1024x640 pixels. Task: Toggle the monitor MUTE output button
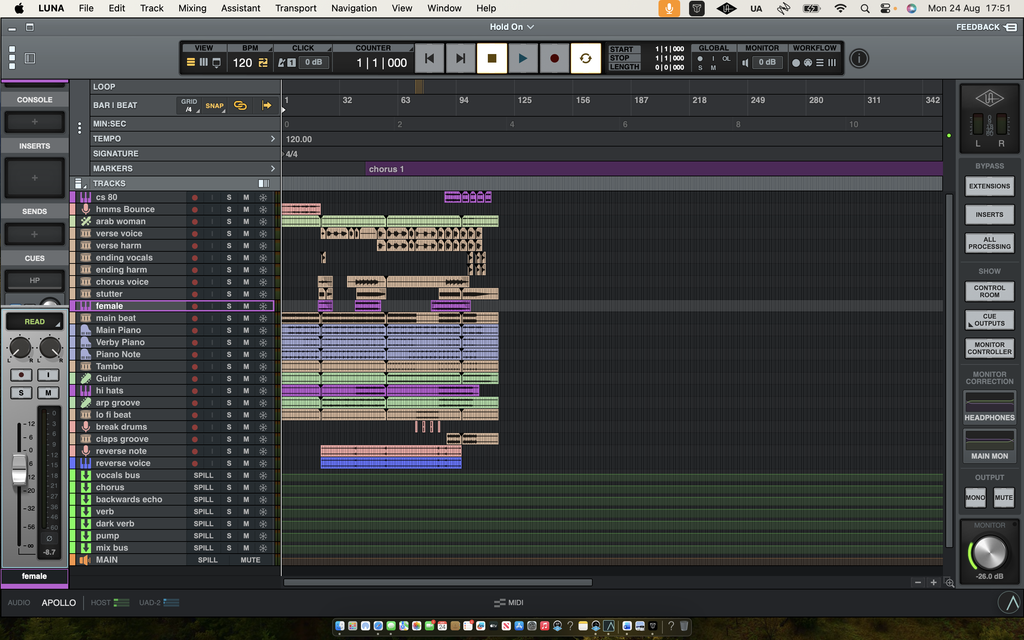coord(1004,498)
